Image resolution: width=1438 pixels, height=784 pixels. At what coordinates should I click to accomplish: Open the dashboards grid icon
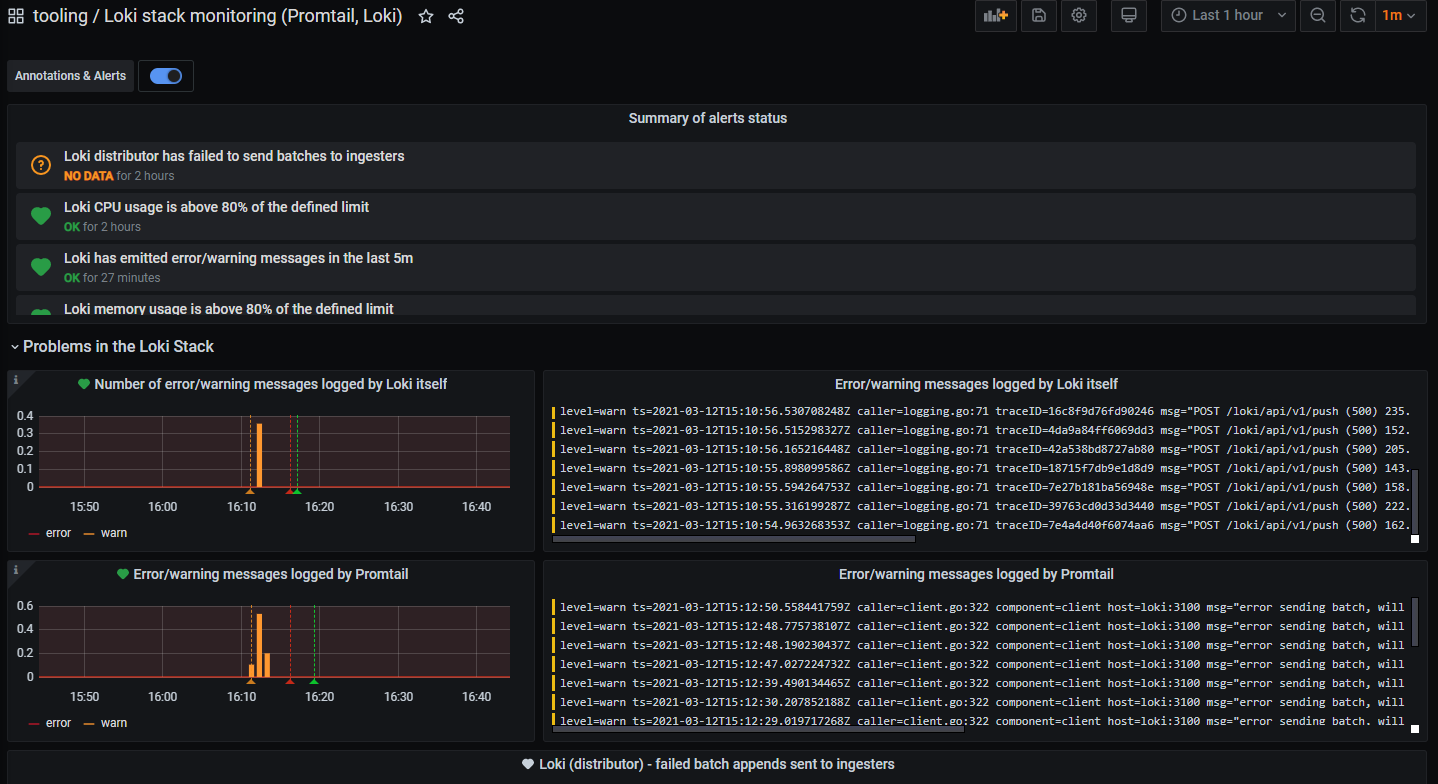pos(16,16)
